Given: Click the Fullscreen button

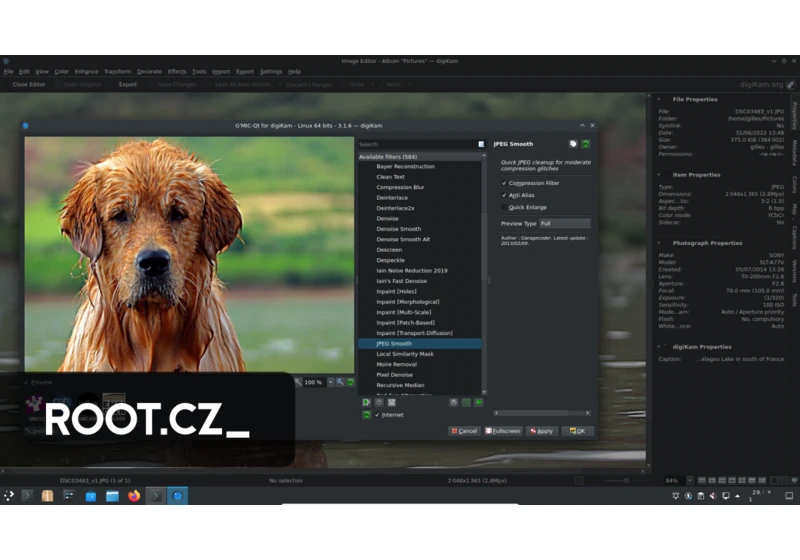Looking at the screenshot, I should [x=503, y=431].
